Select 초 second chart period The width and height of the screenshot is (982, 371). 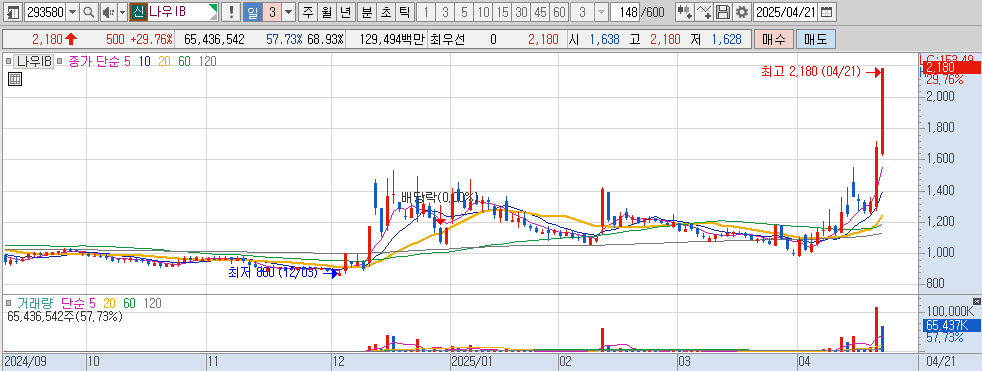click(x=385, y=11)
